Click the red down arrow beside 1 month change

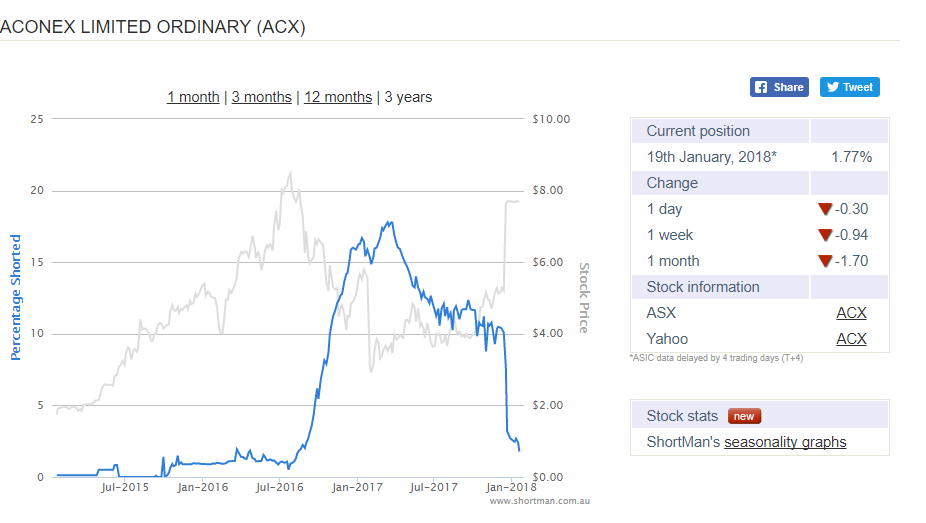click(x=825, y=261)
